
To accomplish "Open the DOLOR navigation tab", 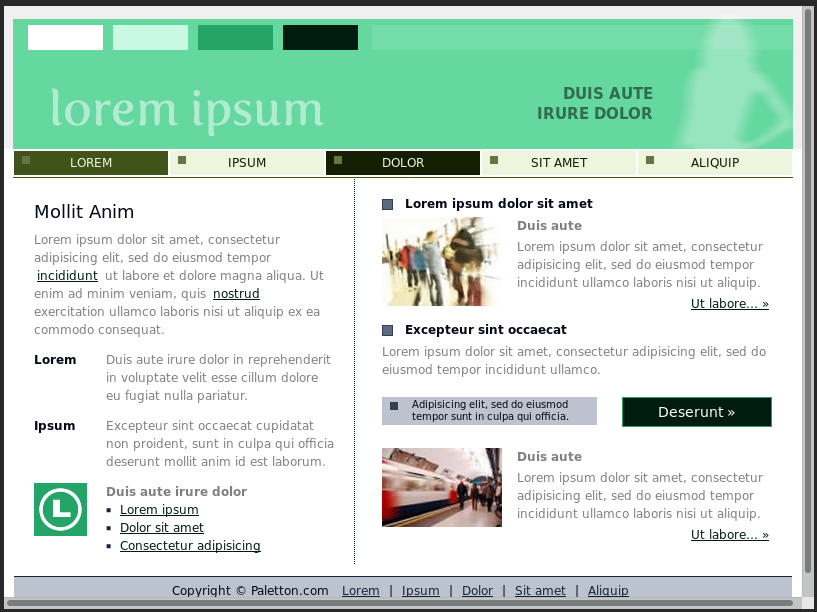I will coord(403,163).
